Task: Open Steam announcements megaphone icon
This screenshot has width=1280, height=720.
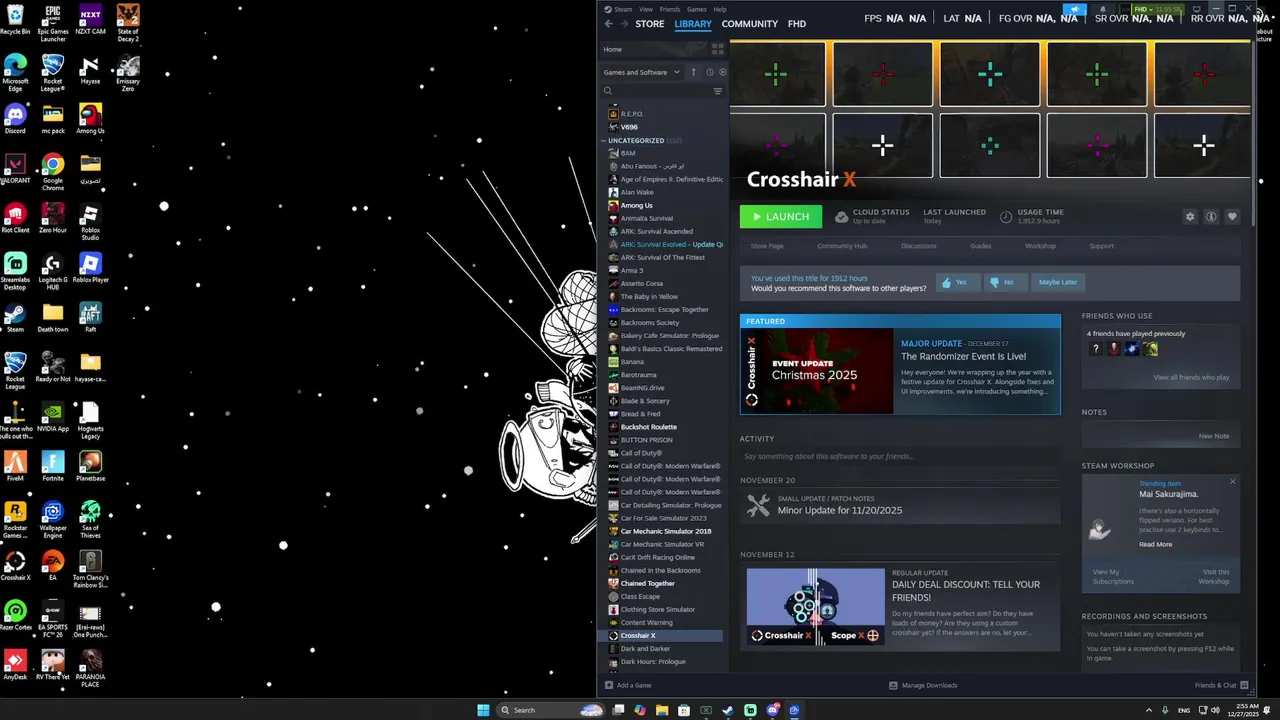Action: [x=1076, y=9]
